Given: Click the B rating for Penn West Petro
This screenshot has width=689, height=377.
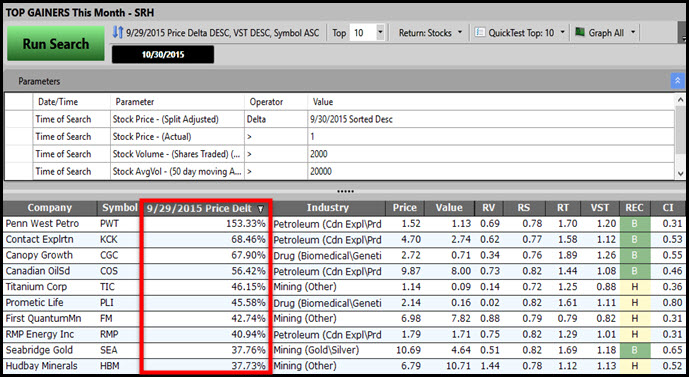Looking at the screenshot, I should pyautogui.click(x=635, y=224).
